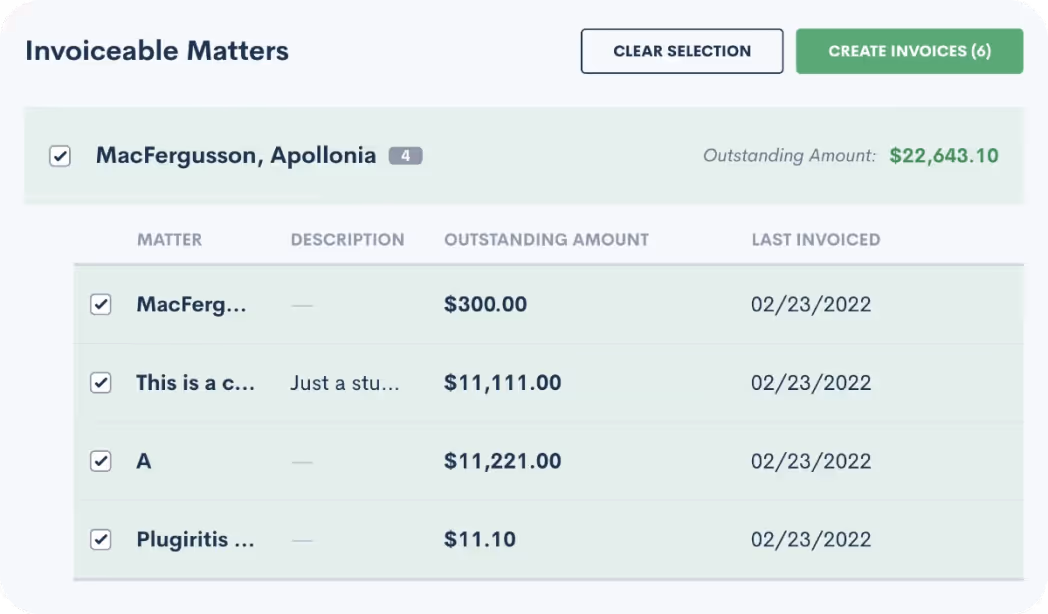This screenshot has width=1048, height=614.
Task: Click the Clear Selection button
Action: click(681, 50)
